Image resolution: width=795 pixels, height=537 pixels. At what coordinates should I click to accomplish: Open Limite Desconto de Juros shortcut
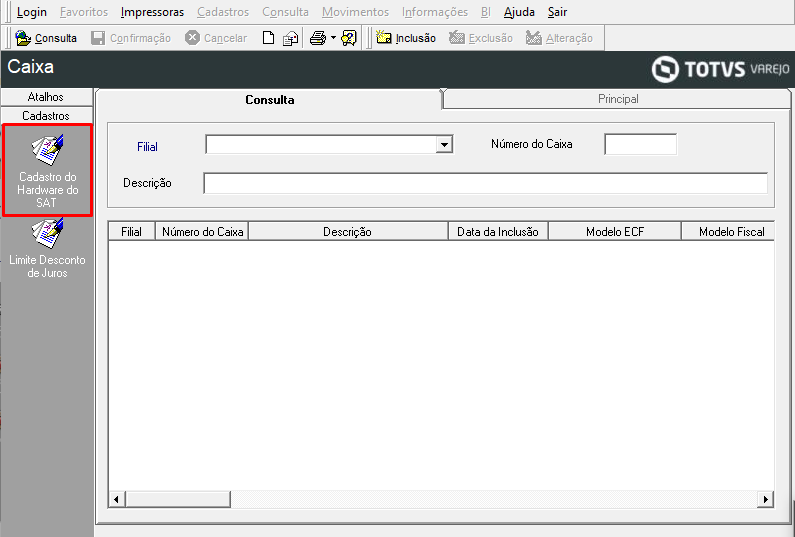[x=47, y=248]
